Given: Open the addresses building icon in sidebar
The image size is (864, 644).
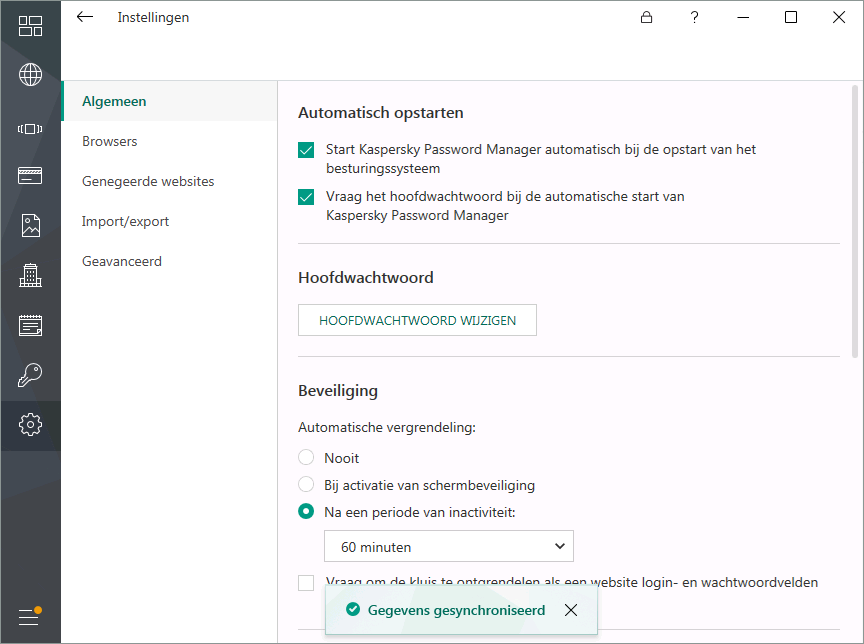Looking at the screenshot, I should coord(30,275).
